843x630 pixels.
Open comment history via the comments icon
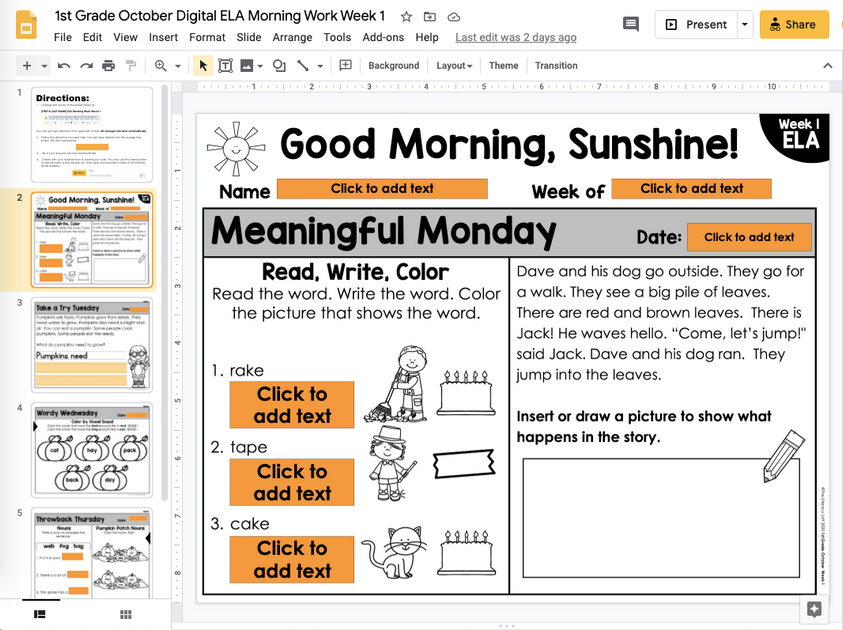(x=630, y=23)
